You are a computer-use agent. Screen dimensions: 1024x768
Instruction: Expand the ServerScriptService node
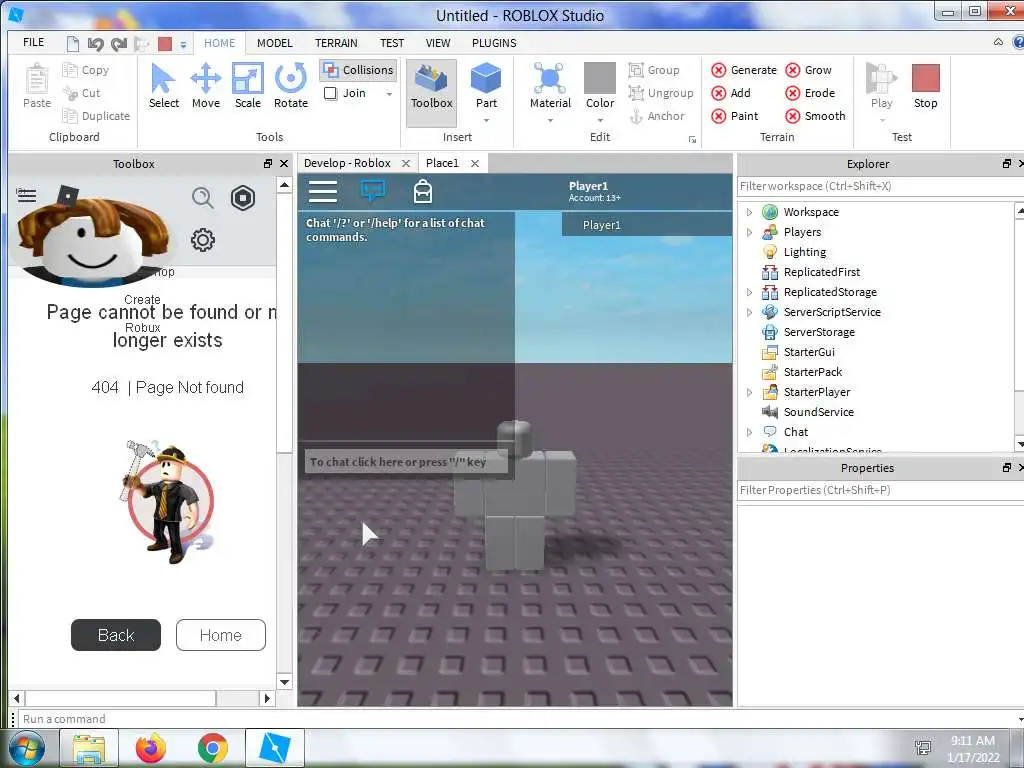click(749, 312)
